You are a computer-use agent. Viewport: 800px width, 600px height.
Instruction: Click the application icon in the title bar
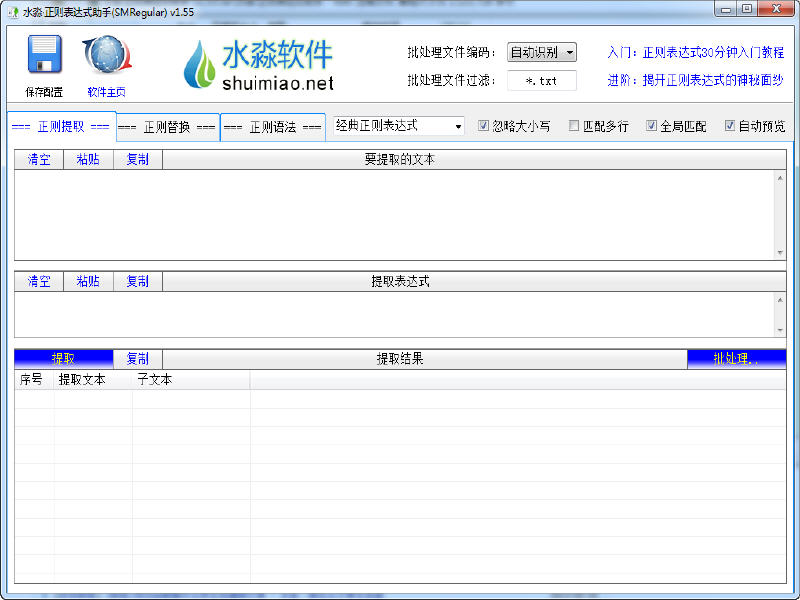12,9
